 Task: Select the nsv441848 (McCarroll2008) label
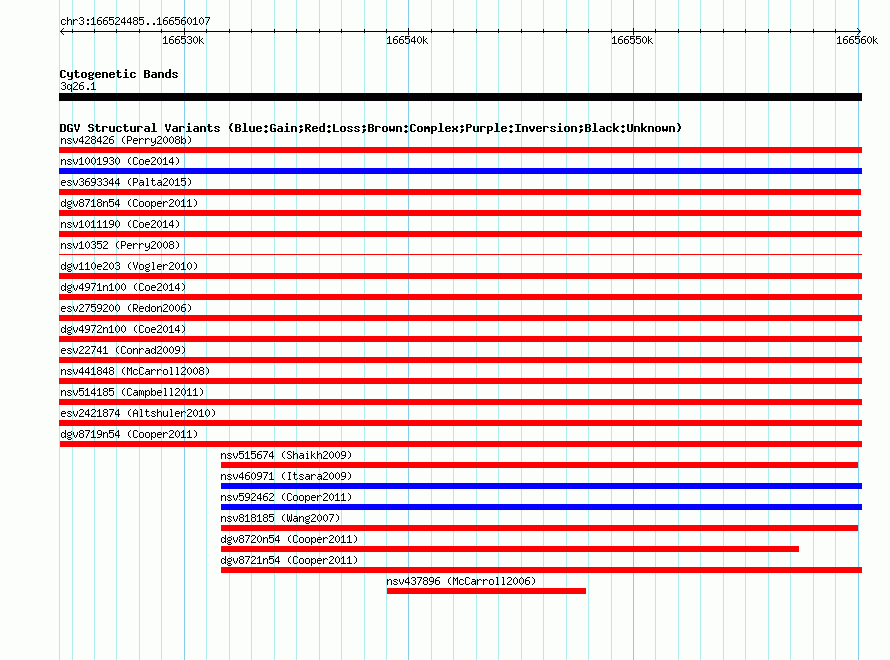pyautogui.click(x=135, y=371)
